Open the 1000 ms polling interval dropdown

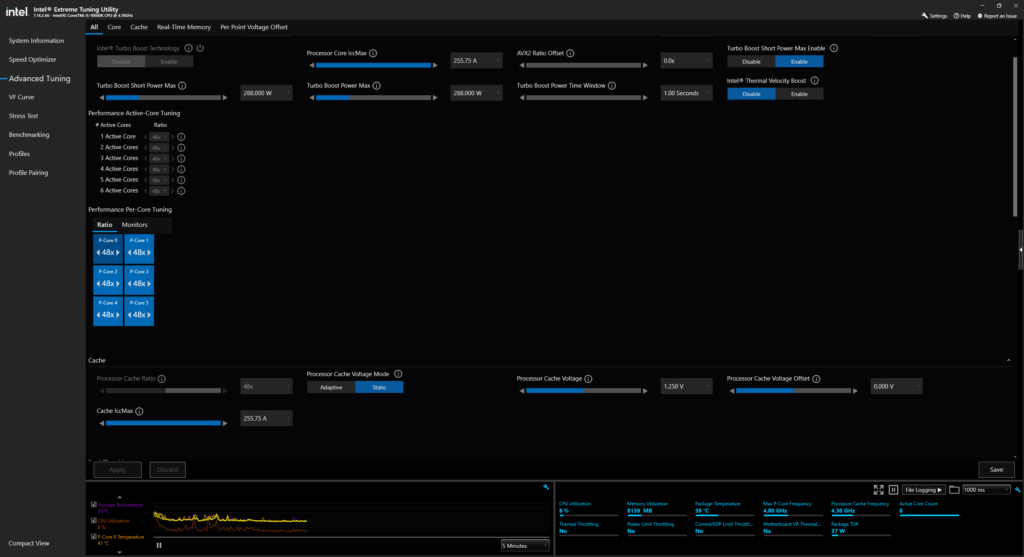point(987,490)
